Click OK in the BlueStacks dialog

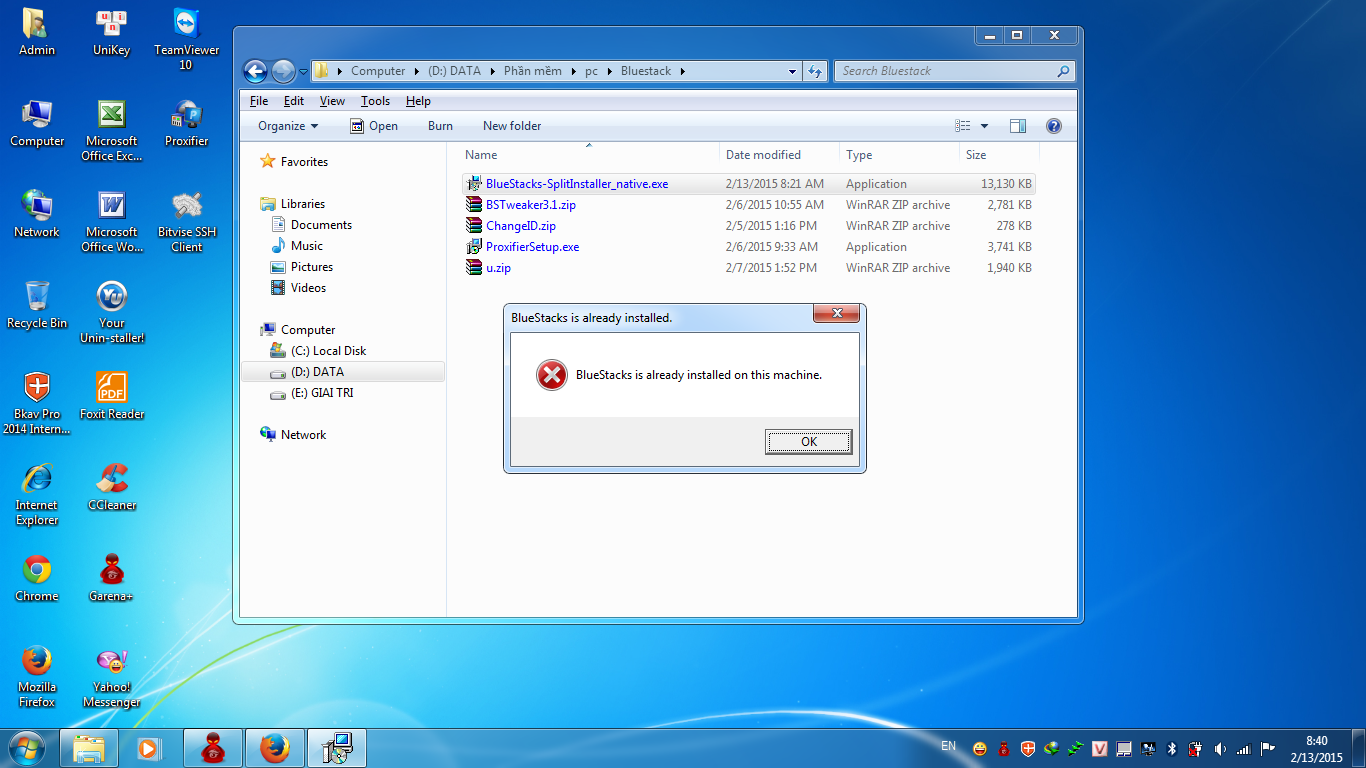[x=808, y=441]
